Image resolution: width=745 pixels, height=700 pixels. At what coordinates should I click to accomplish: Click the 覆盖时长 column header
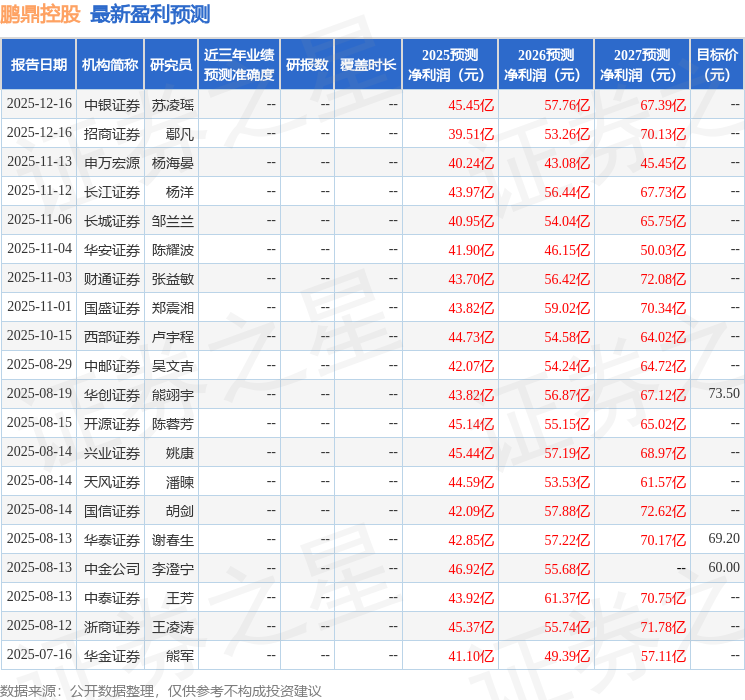[x=368, y=65]
